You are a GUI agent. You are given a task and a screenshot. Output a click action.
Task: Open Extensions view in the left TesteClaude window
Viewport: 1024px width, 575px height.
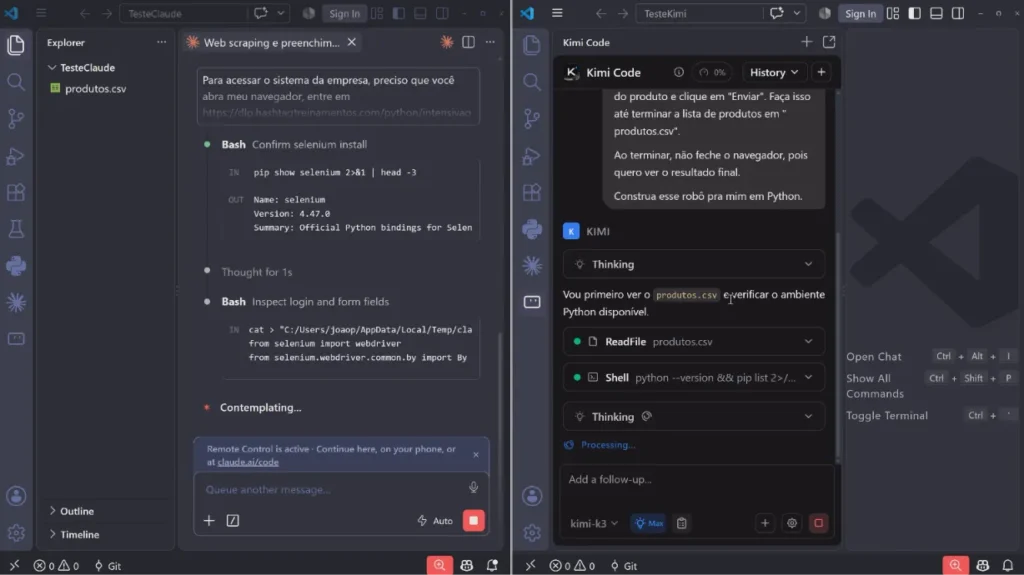[x=16, y=193]
